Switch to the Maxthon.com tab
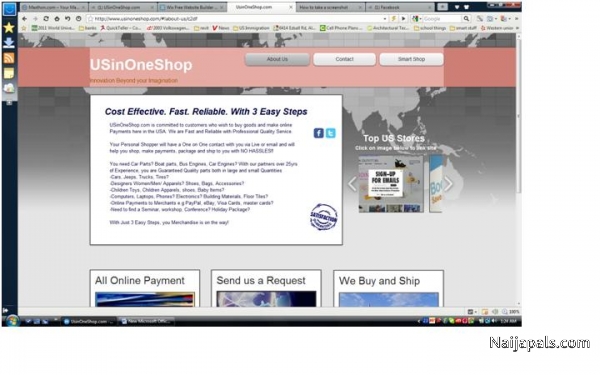Viewport: 600px width, 375px height. tap(54, 7)
